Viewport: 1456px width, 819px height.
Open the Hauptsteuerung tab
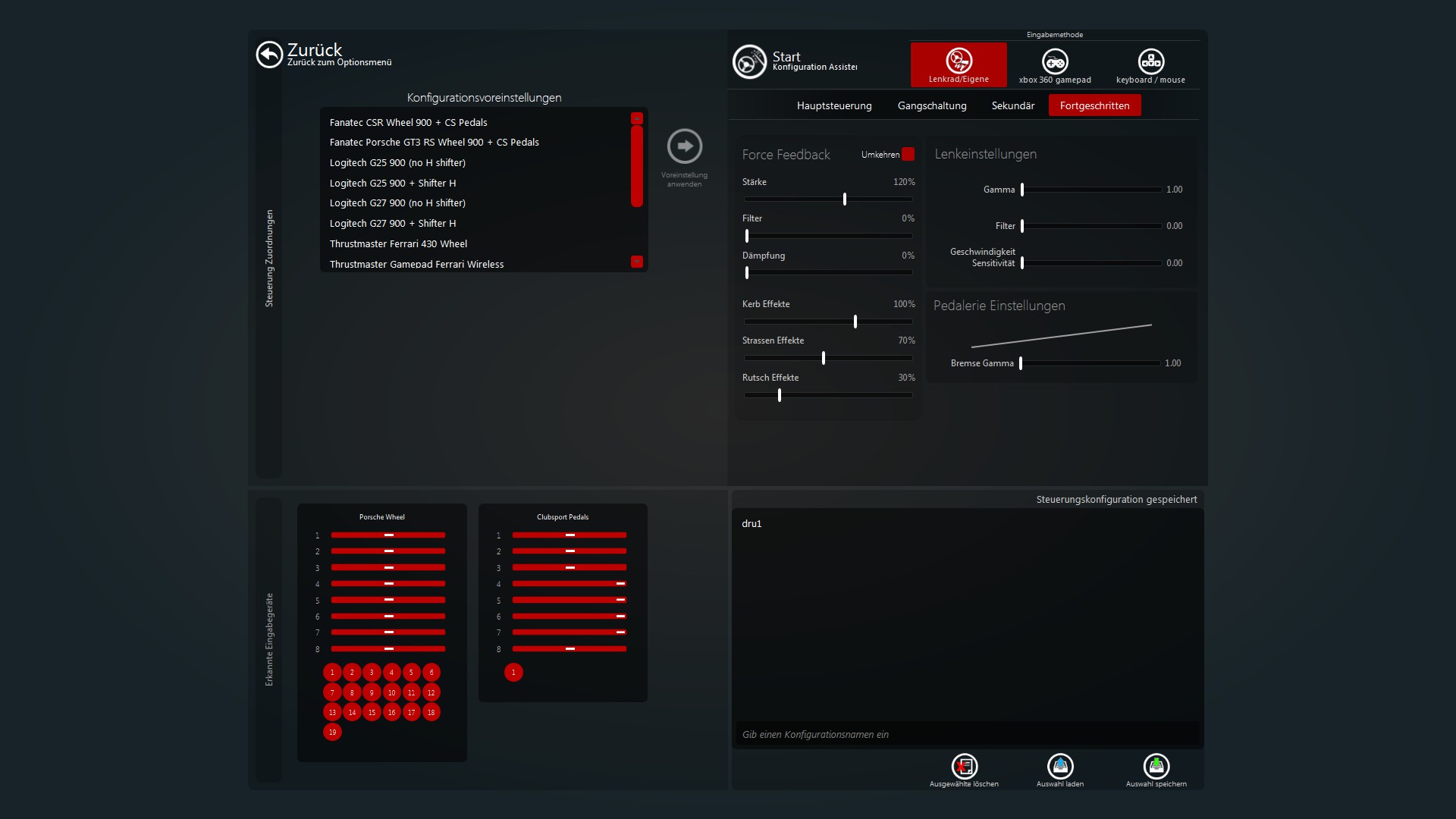(x=834, y=105)
